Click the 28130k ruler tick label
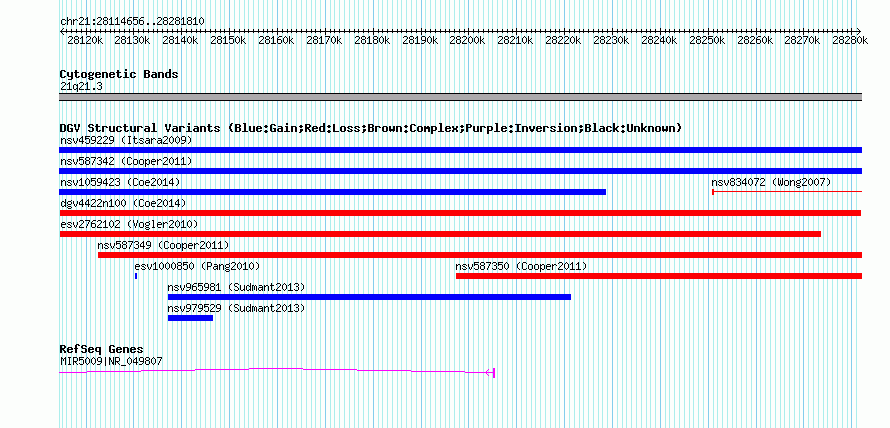890x428 pixels. 132,40
